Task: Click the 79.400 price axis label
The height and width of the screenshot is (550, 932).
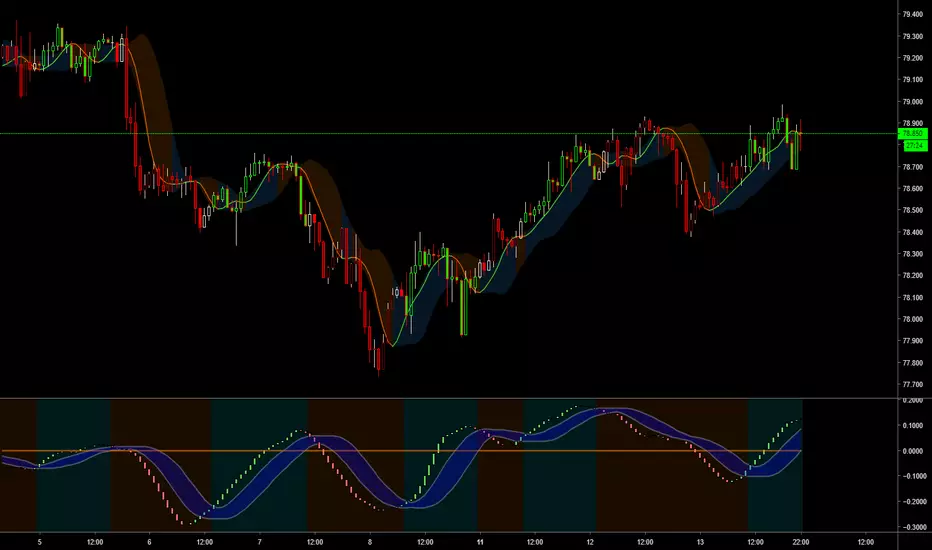Action: 912,14
